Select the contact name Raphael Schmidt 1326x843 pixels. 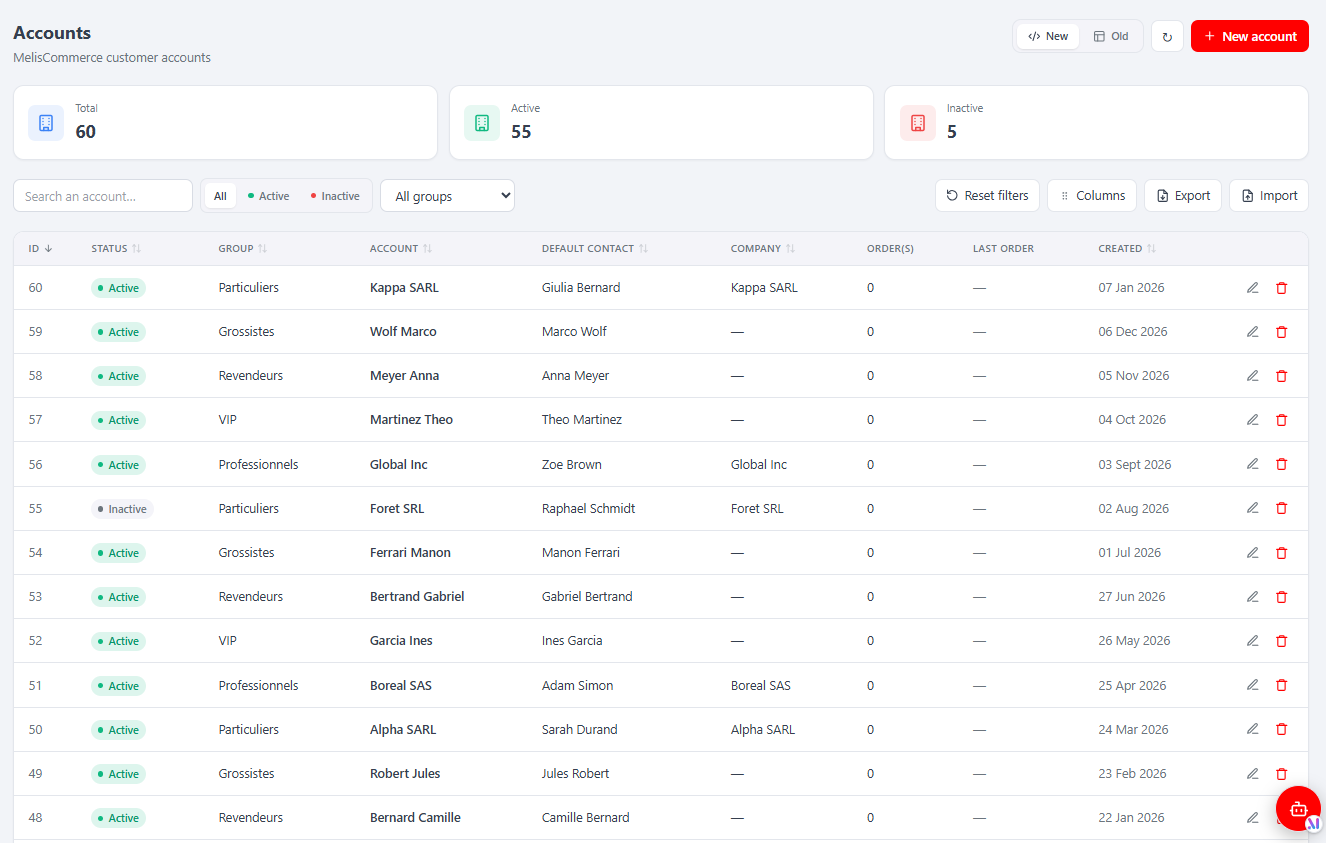[x=588, y=508]
